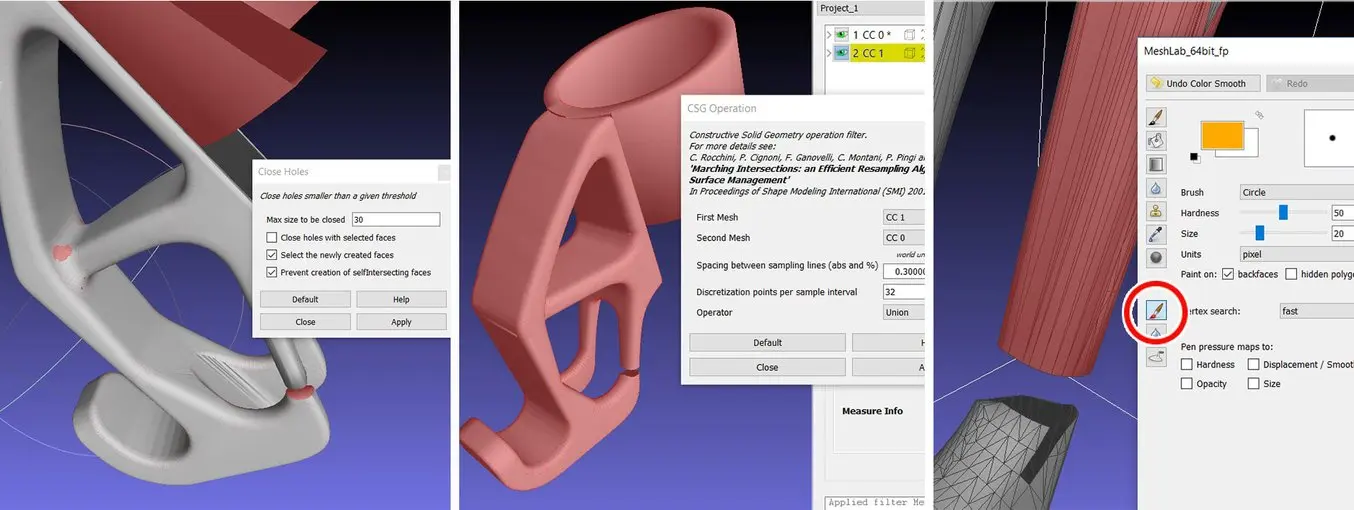Select the paintbrush tool at top of toolbar

click(1156, 118)
